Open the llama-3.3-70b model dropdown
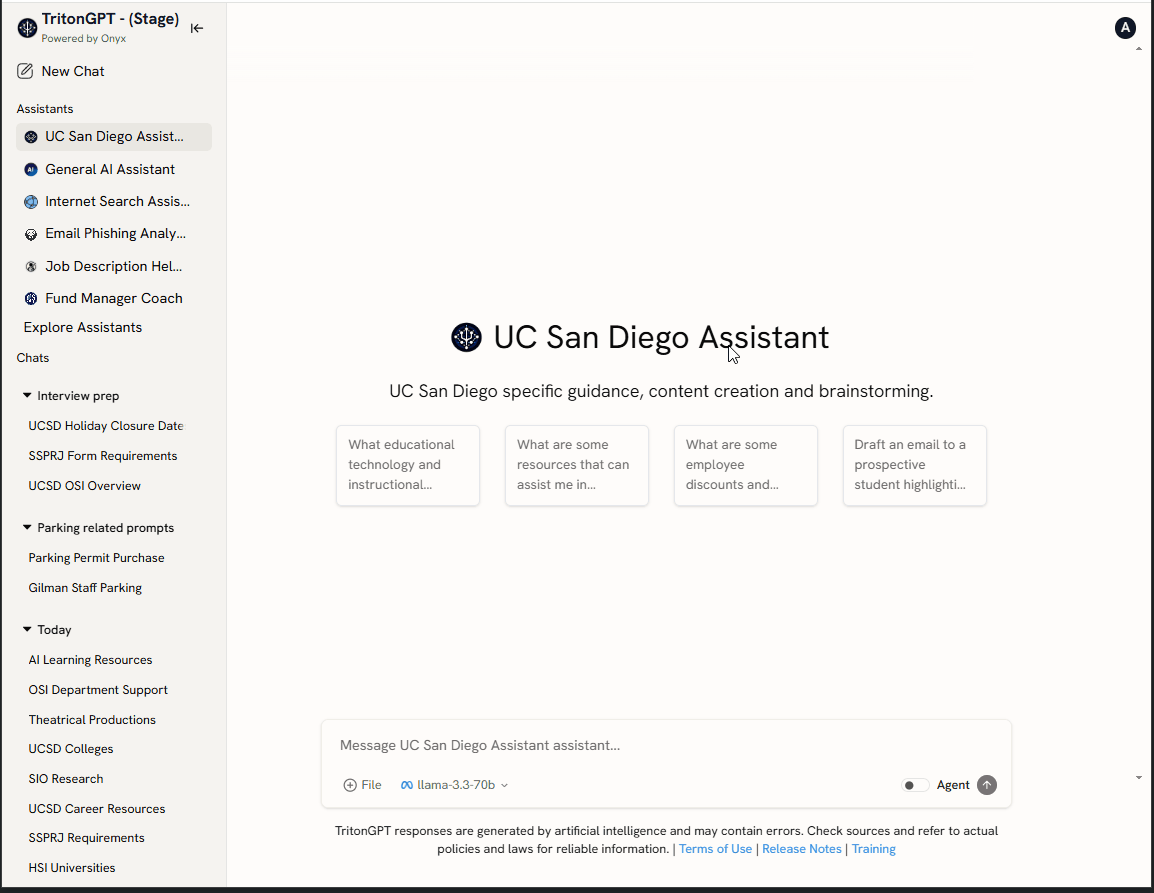Image resolution: width=1154 pixels, height=893 pixels. pyautogui.click(x=454, y=785)
